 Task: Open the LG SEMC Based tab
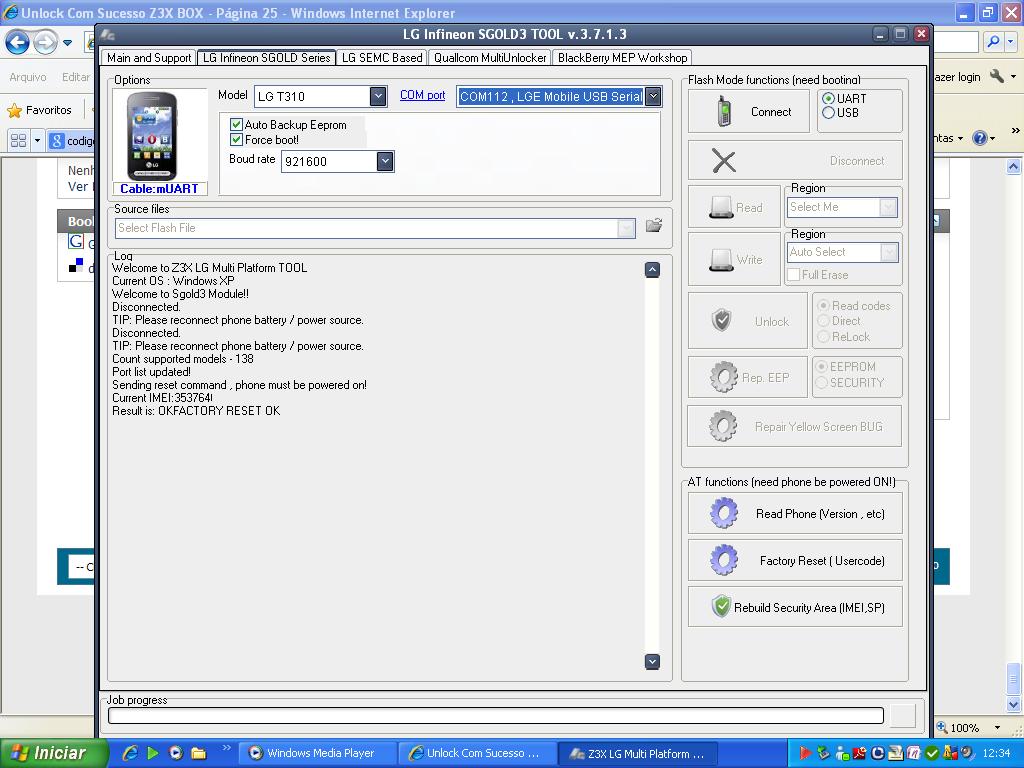(x=382, y=57)
